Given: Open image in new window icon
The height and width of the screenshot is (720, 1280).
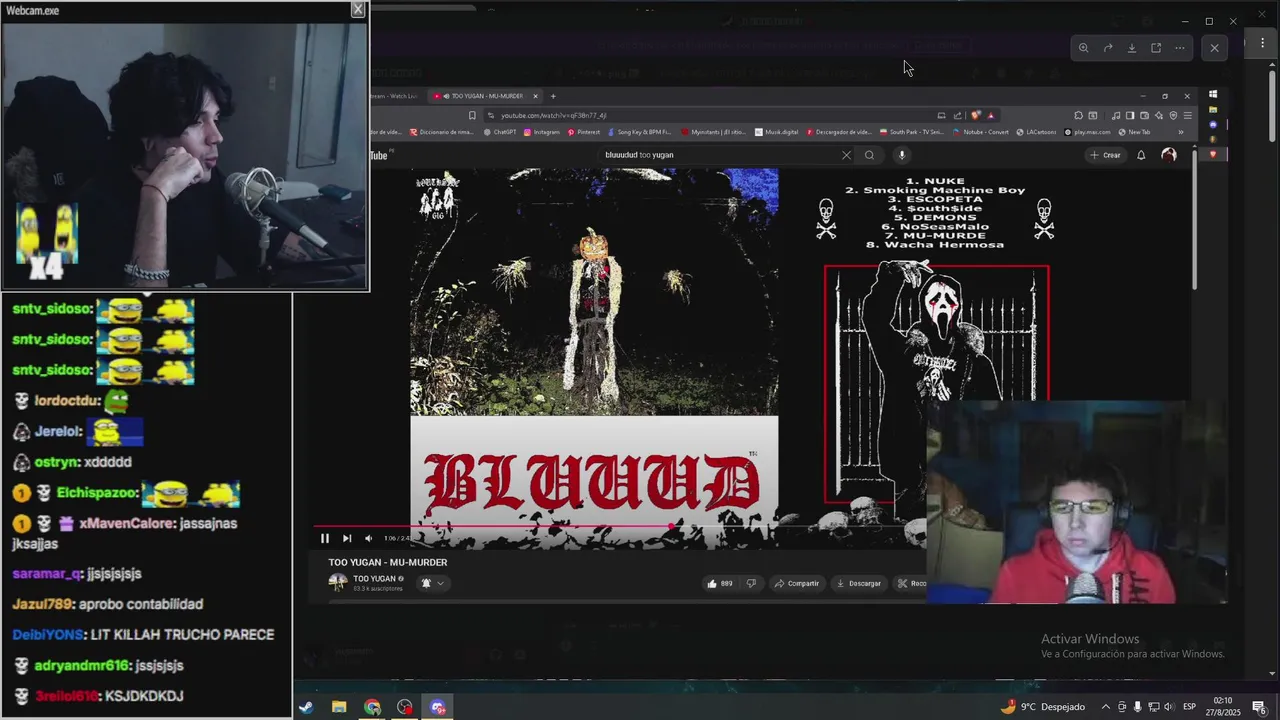Looking at the screenshot, I should [1156, 48].
